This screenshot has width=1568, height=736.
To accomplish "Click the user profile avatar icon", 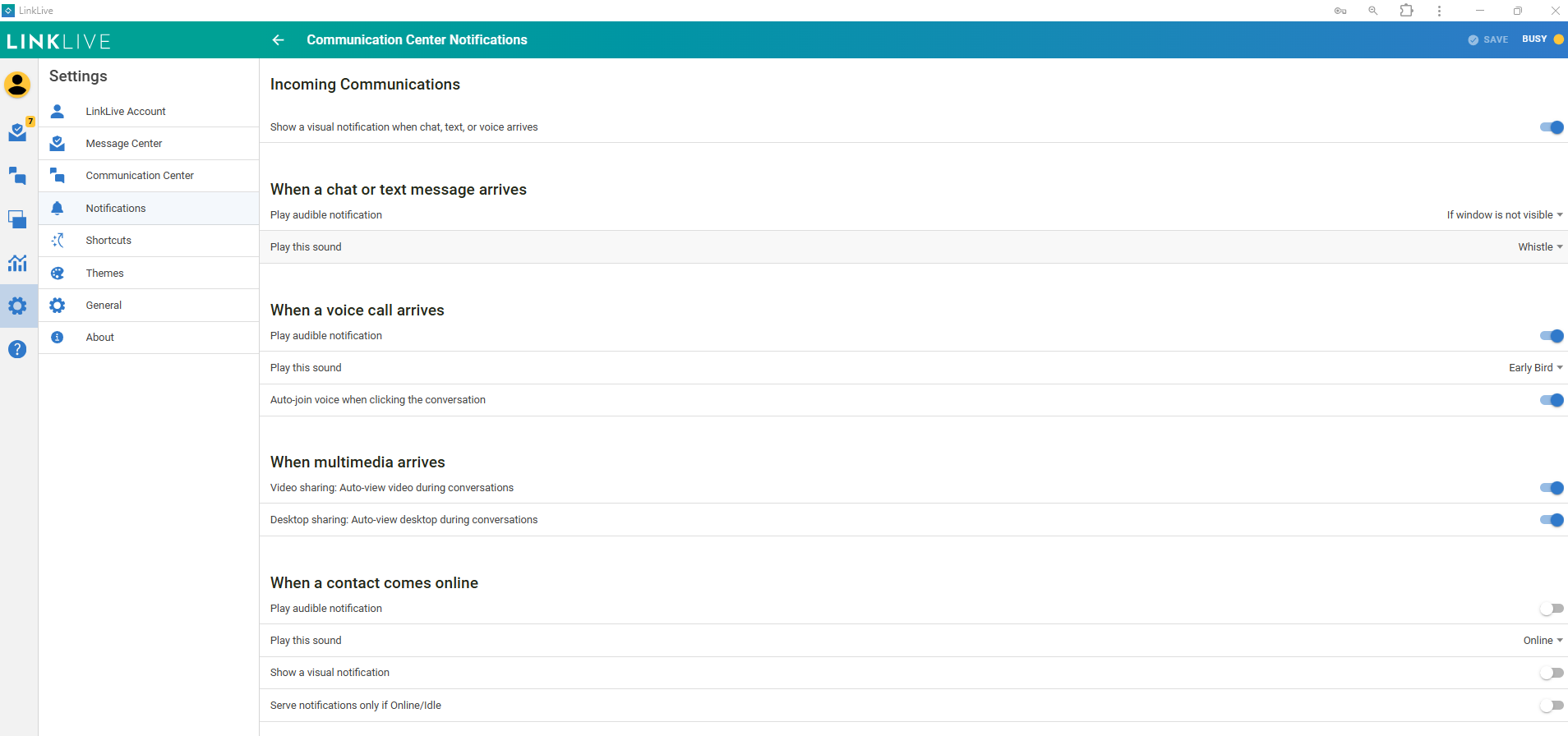I will pos(17,85).
